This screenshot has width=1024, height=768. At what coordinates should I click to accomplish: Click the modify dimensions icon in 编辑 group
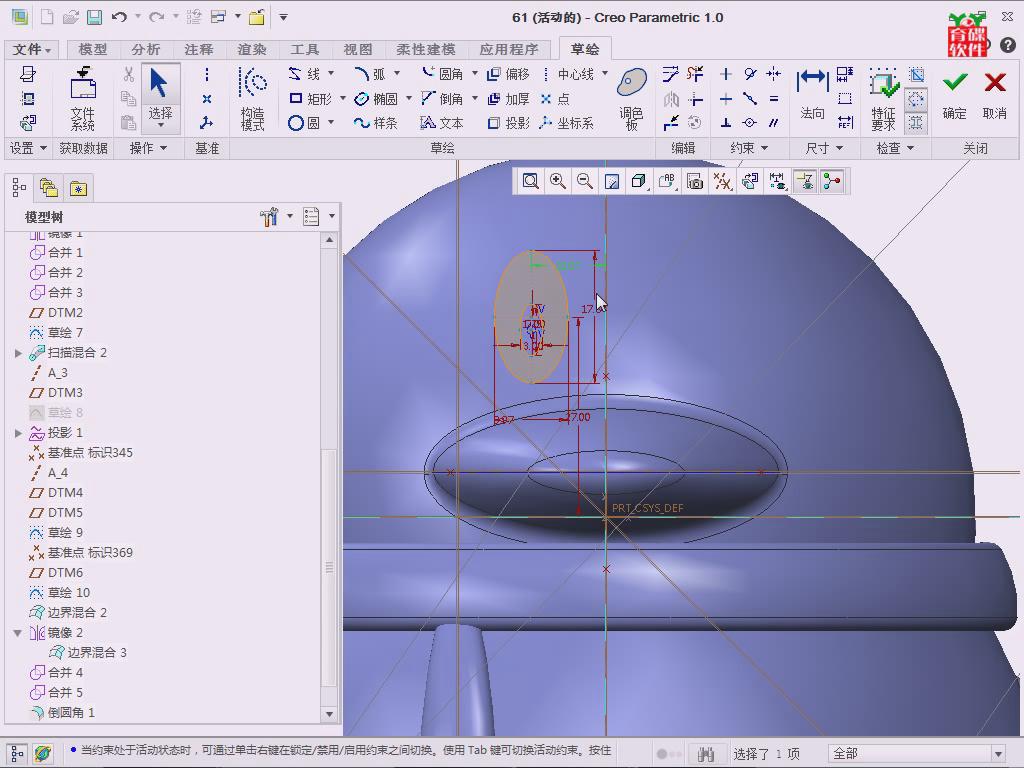pos(671,74)
